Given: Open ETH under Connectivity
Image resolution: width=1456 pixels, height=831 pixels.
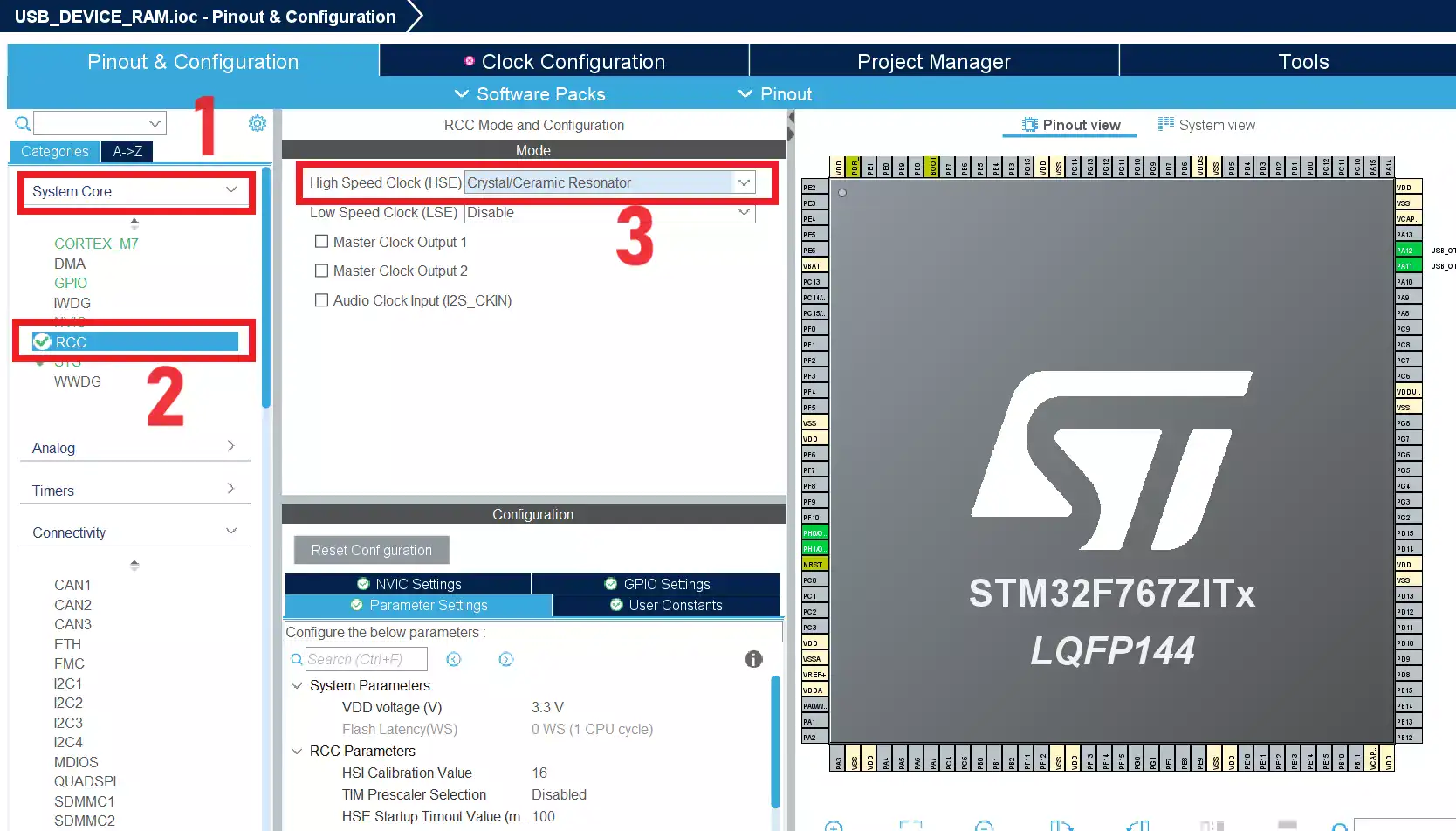Looking at the screenshot, I should (67, 644).
